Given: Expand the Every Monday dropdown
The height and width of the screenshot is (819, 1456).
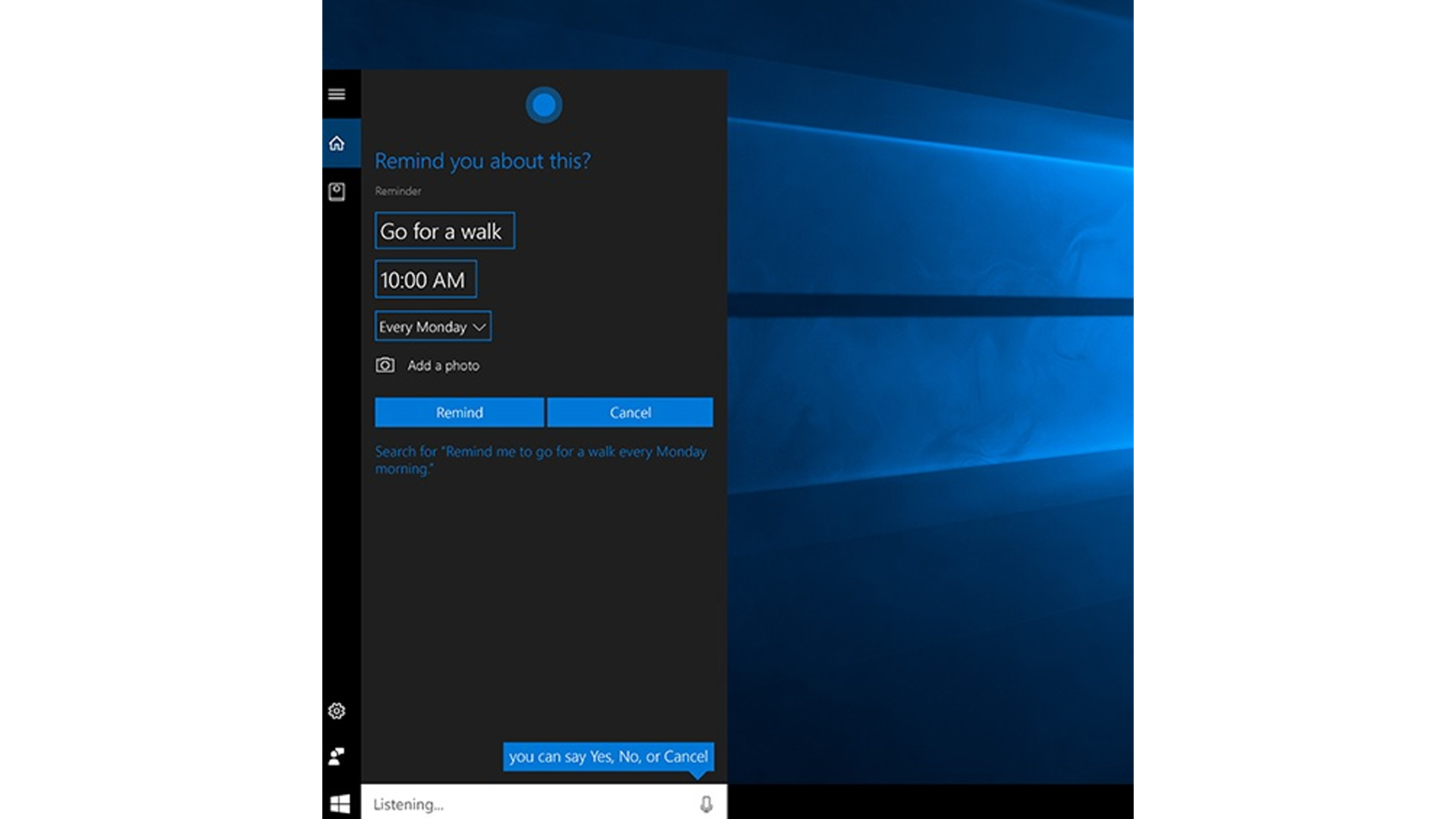Looking at the screenshot, I should [423, 327].
